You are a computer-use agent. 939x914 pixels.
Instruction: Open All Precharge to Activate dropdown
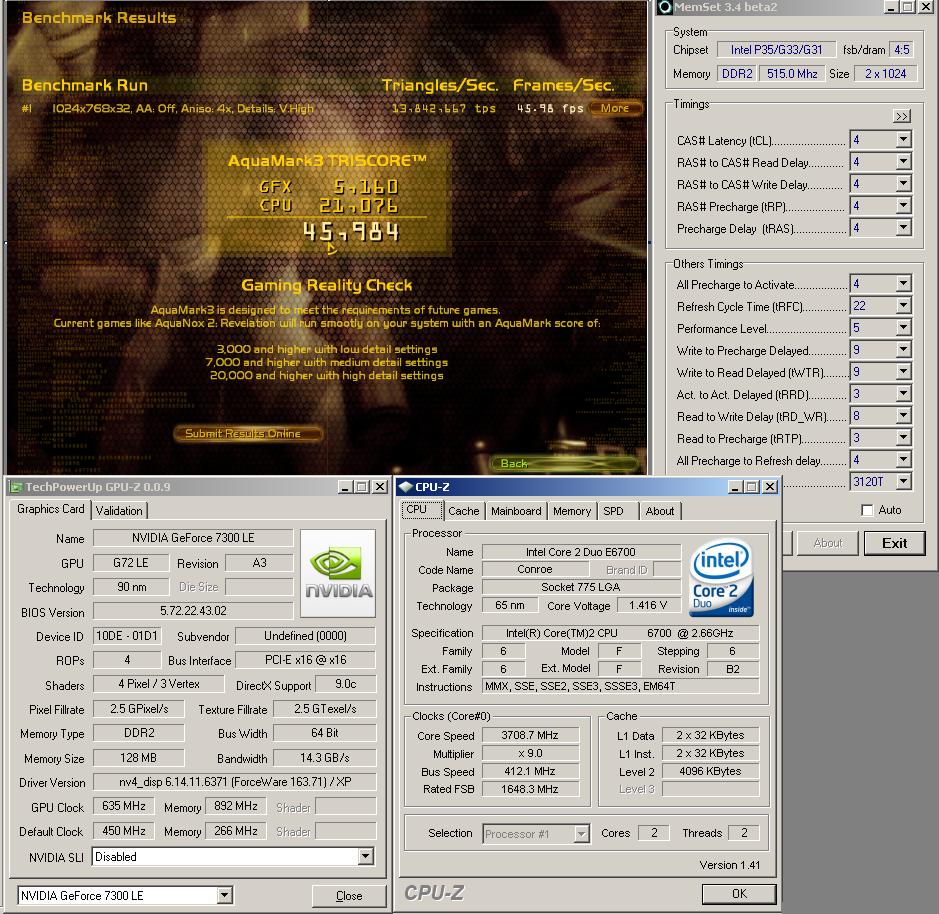pos(904,284)
